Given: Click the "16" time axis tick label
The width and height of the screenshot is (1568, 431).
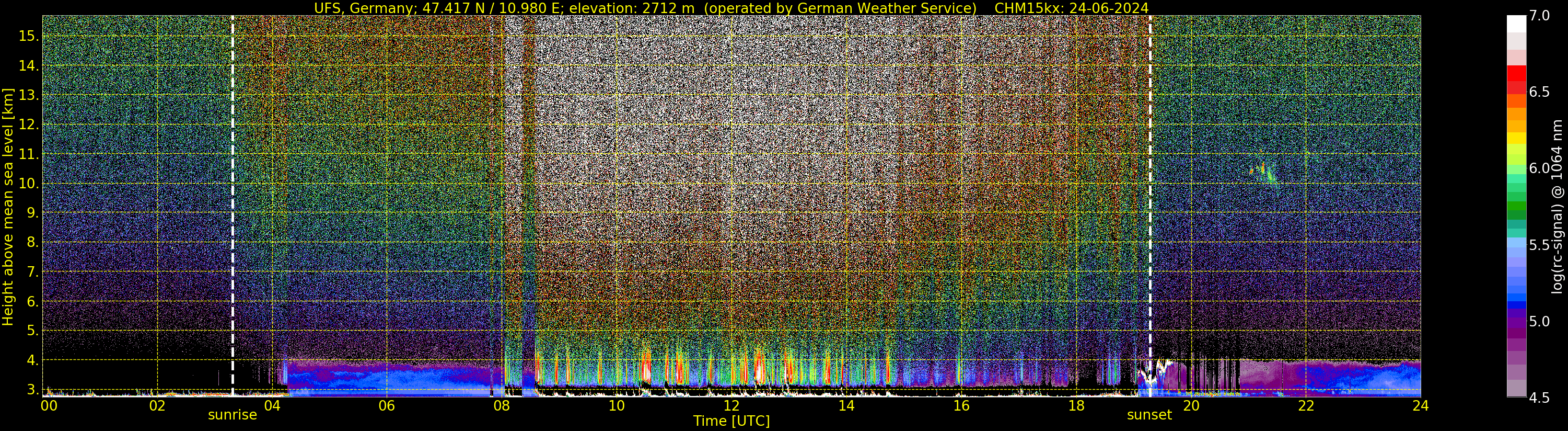Looking at the screenshot, I should pyautogui.click(x=961, y=405).
